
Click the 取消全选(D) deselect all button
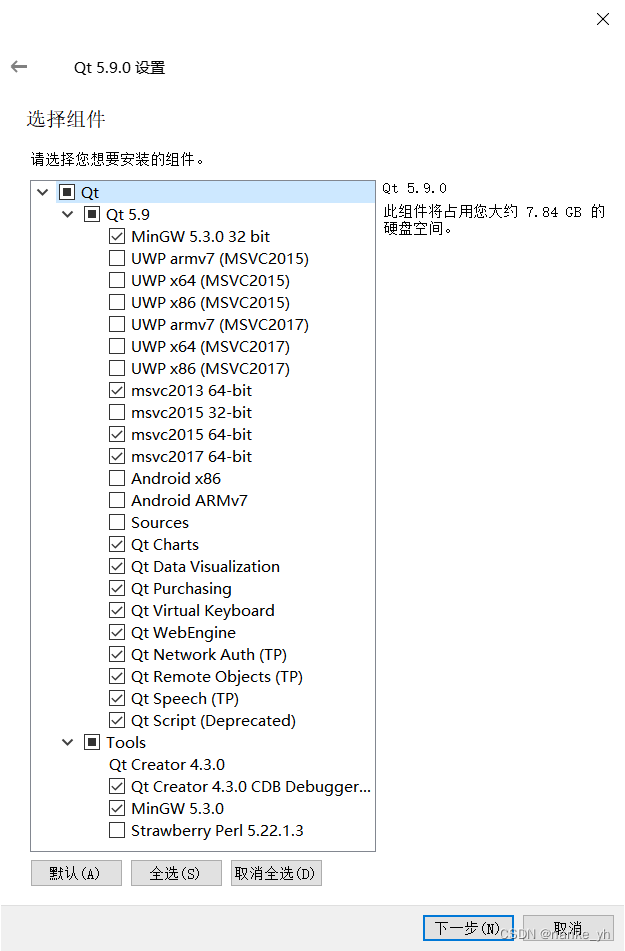click(276, 873)
